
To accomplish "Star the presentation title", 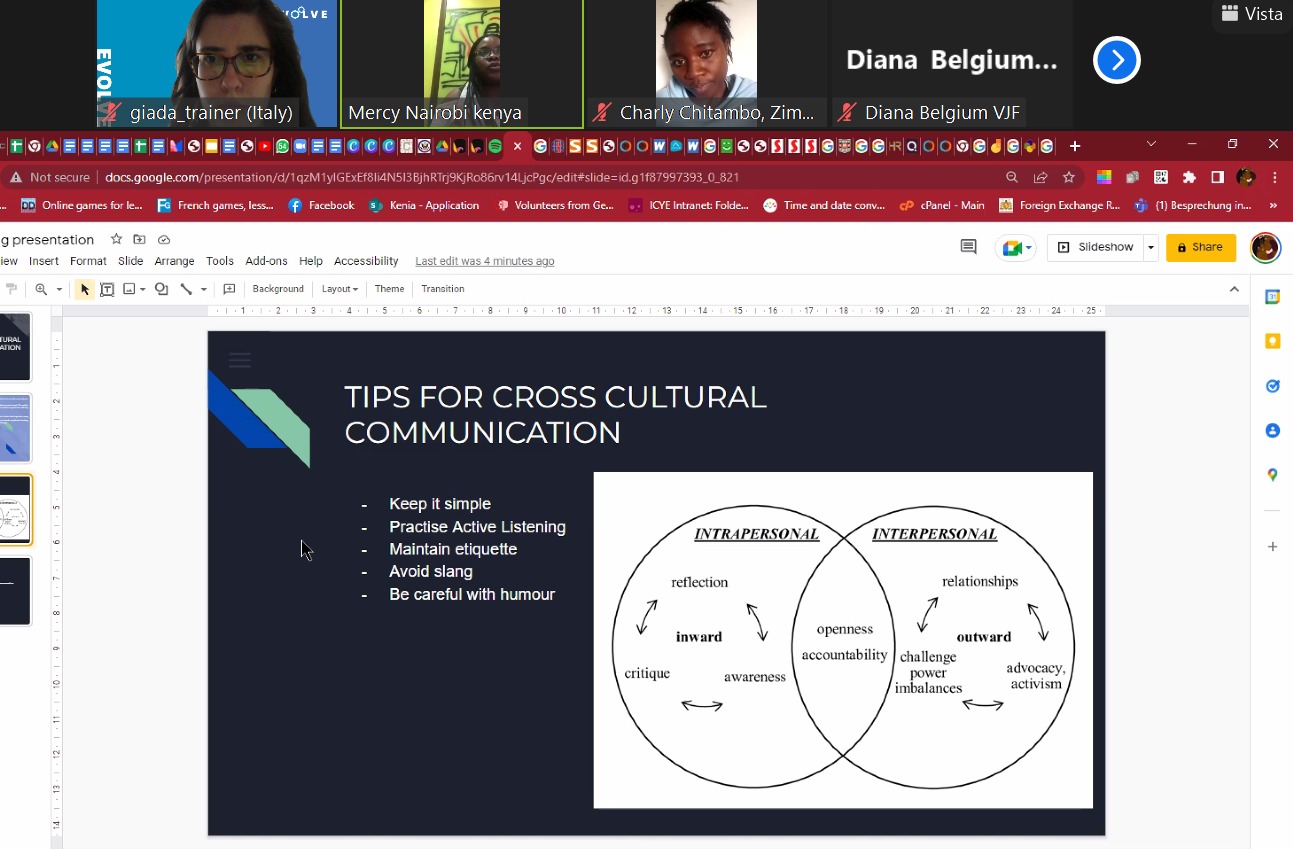I will point(116,240).
